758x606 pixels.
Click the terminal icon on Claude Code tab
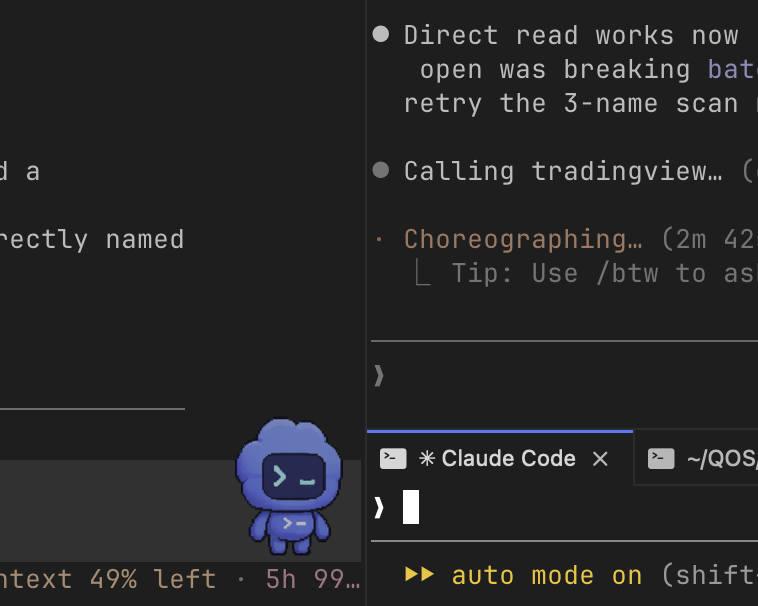tap(393, 459)
